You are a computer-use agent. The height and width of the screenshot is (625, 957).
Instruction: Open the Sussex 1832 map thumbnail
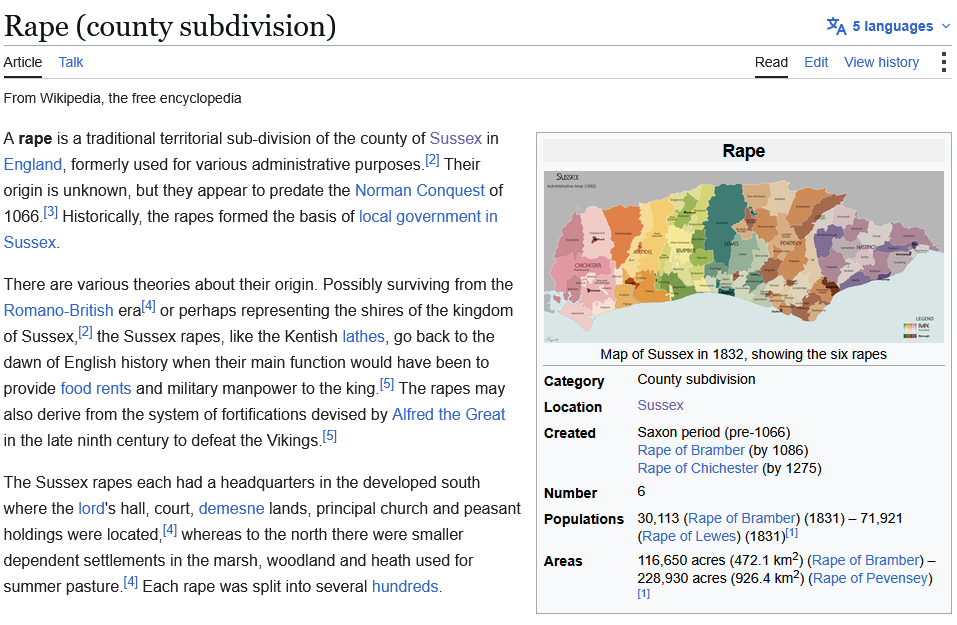[743, 257]
